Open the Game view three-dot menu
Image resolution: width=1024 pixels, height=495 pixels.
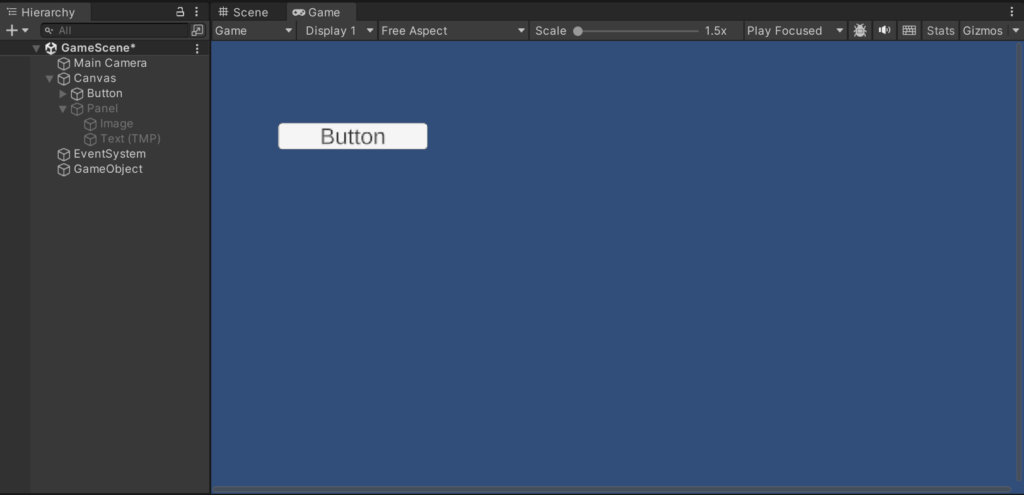[x=1012, y=12]
